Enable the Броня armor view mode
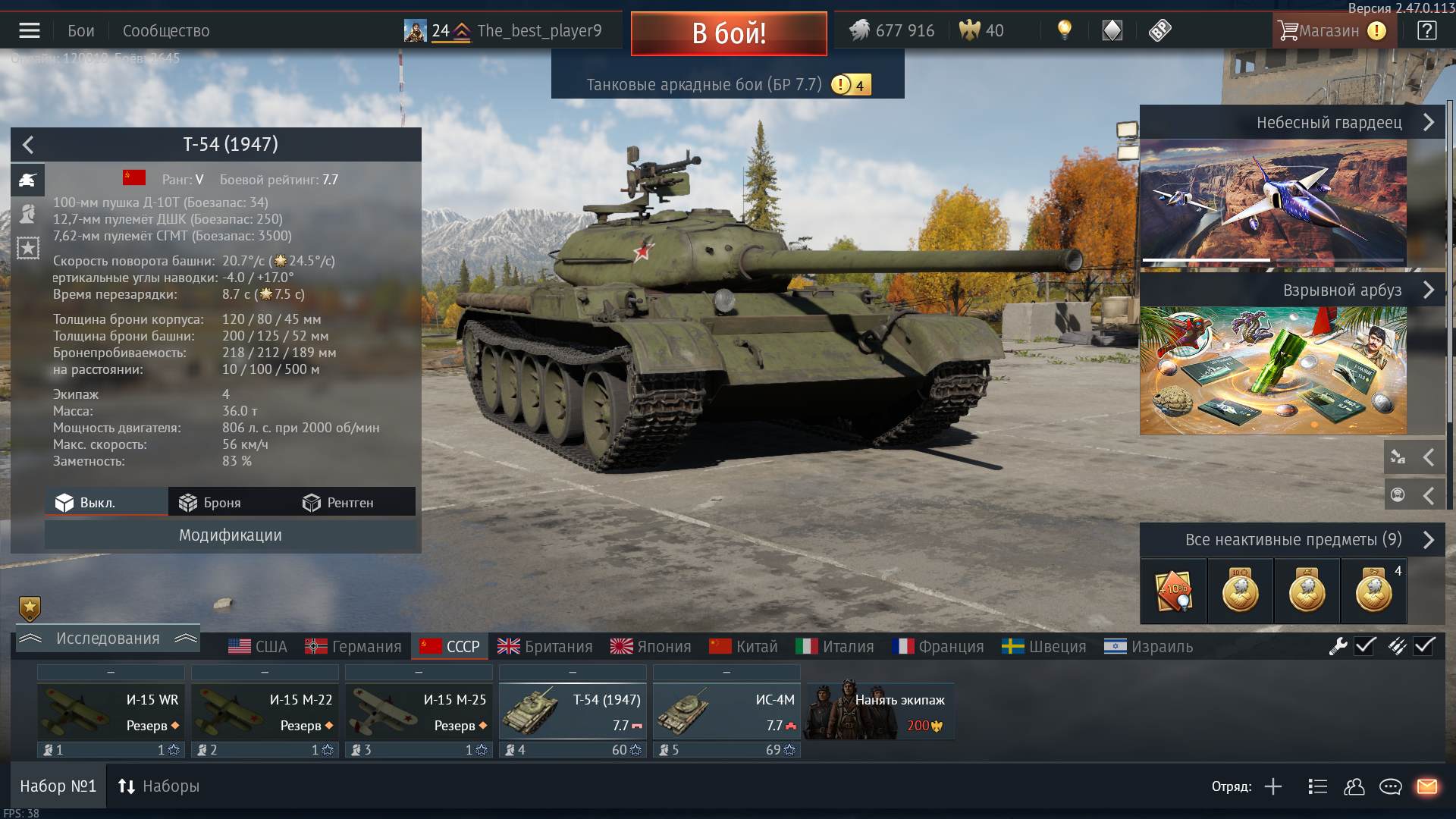 (210, 502)
